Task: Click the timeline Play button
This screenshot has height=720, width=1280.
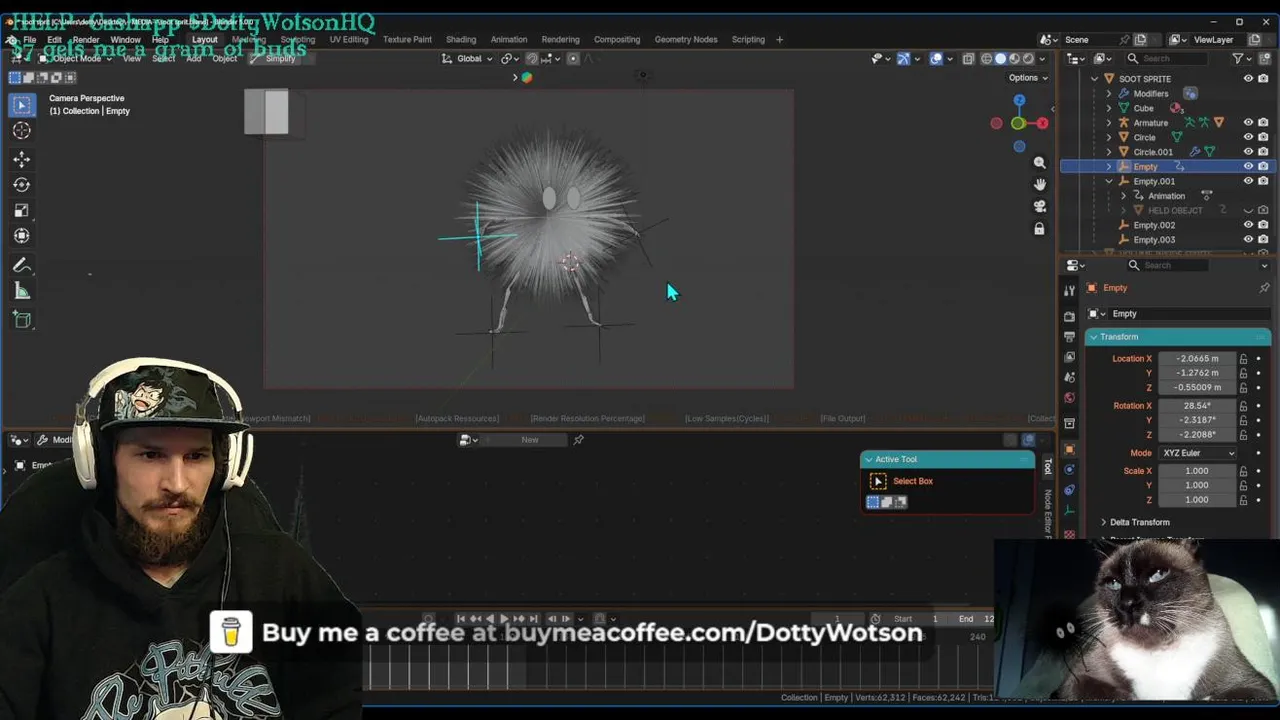Action: (x=504, y=619)
